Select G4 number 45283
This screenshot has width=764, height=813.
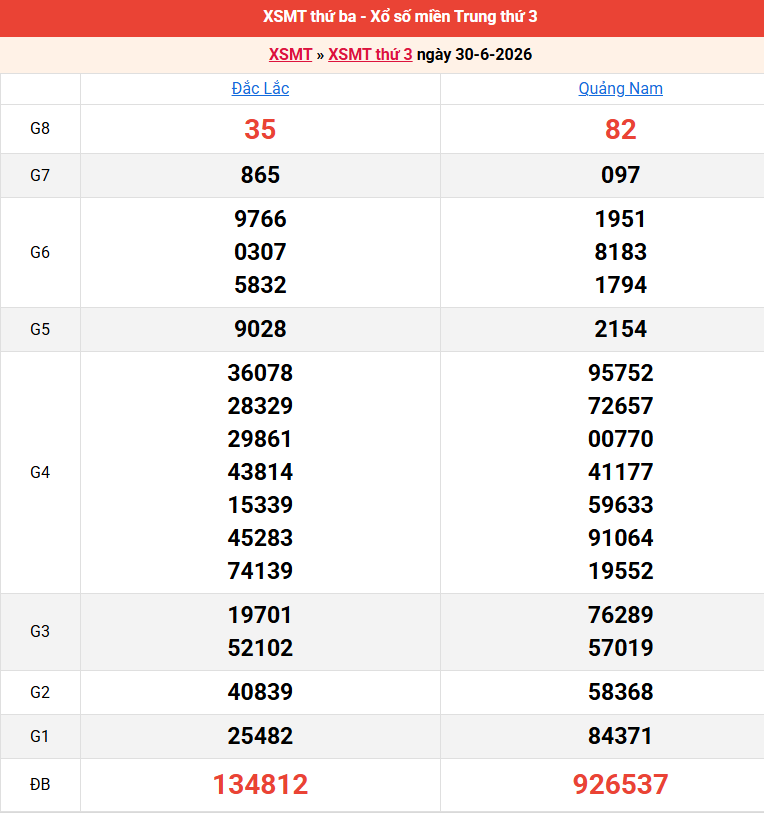click(x=260, y=538)
